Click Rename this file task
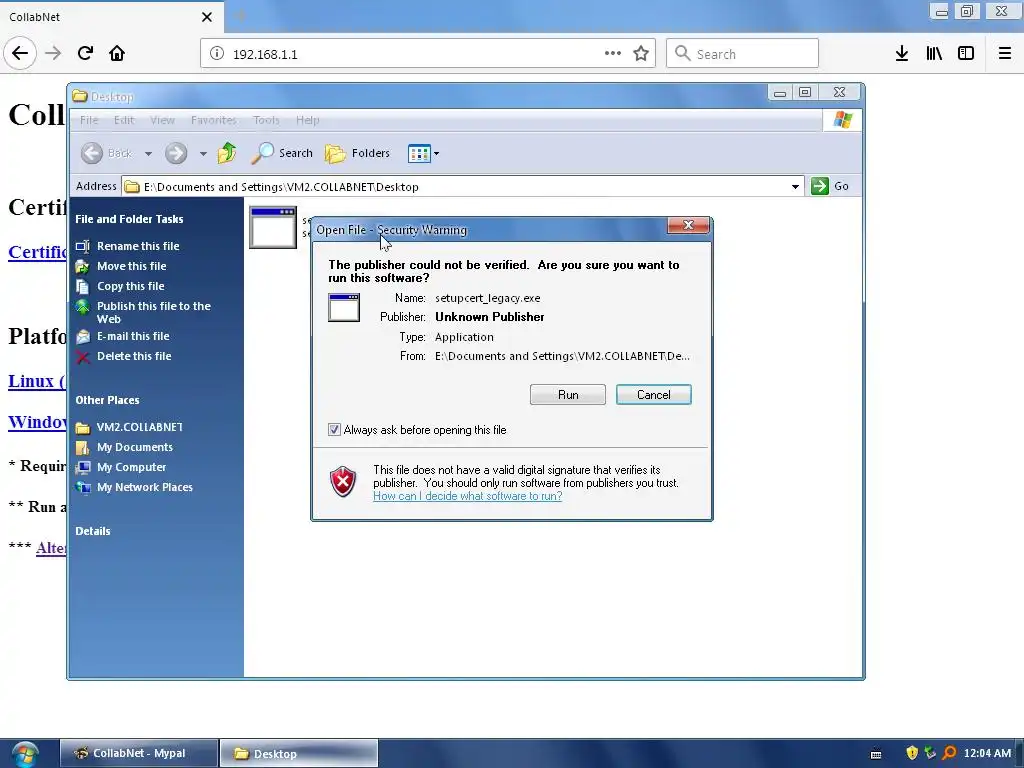 [138, 246]
